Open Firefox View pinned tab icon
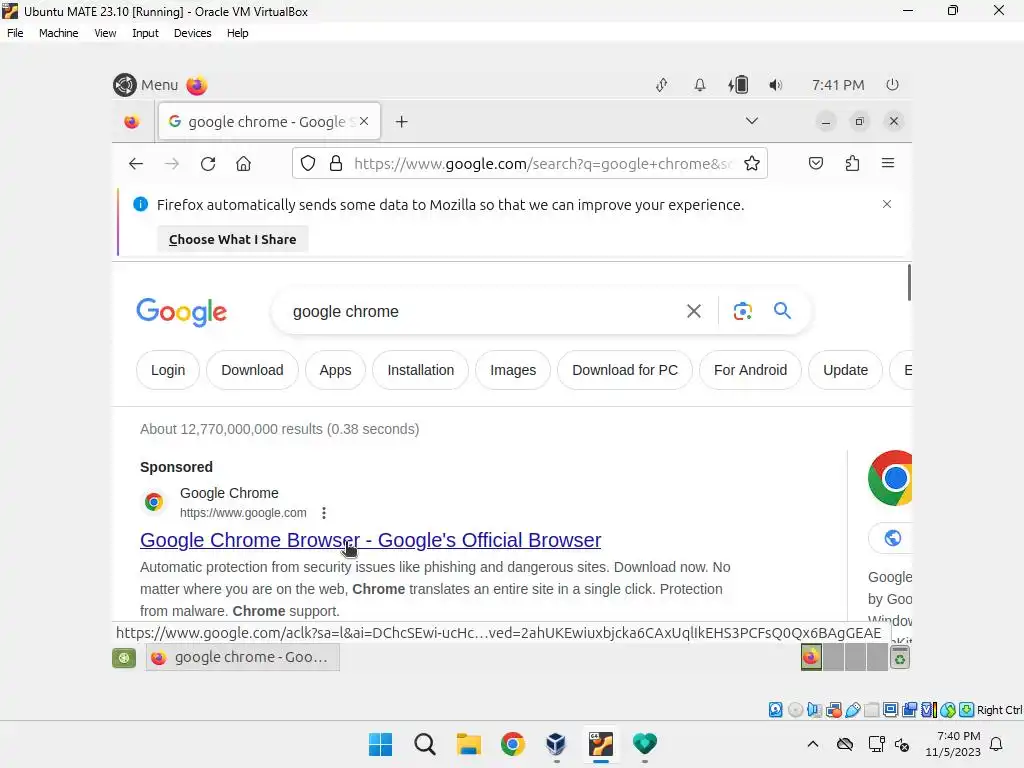This screenshot has height=768, width=1024. click(132, 121)
